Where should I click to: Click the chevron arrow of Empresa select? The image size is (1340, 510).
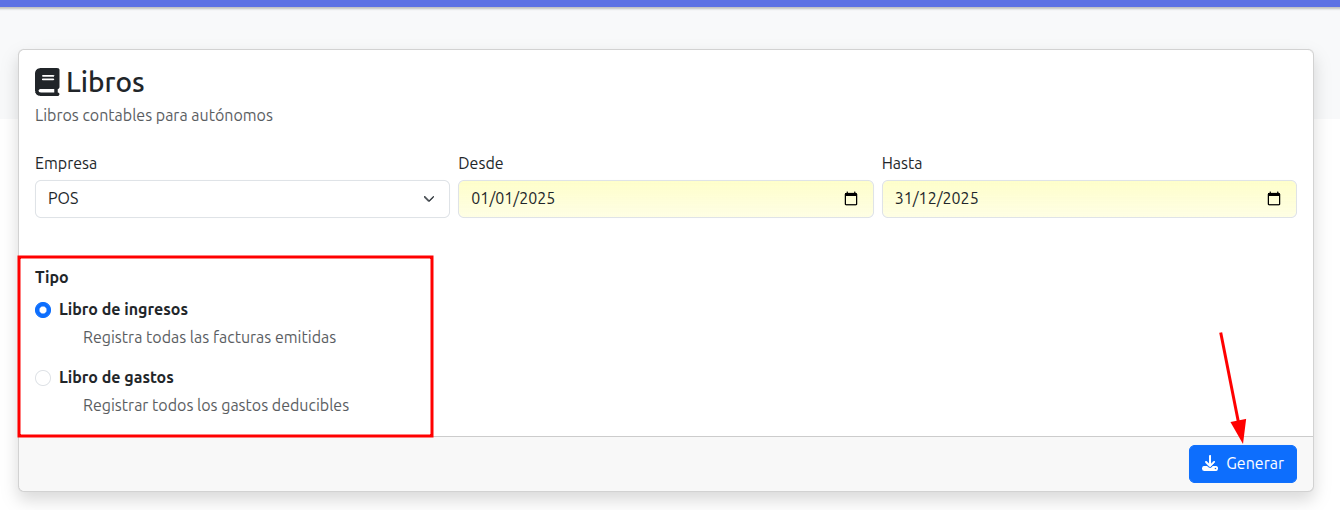tap(430, 199)
